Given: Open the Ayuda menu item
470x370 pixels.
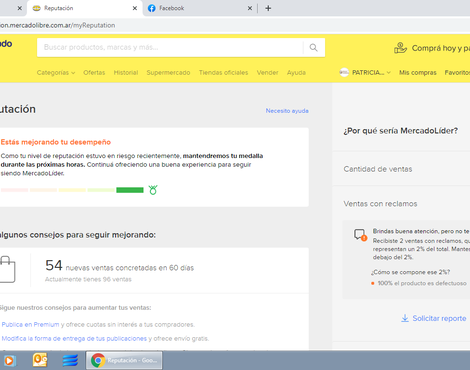Looking at the screenshot, I should click(x=296, y=72).
